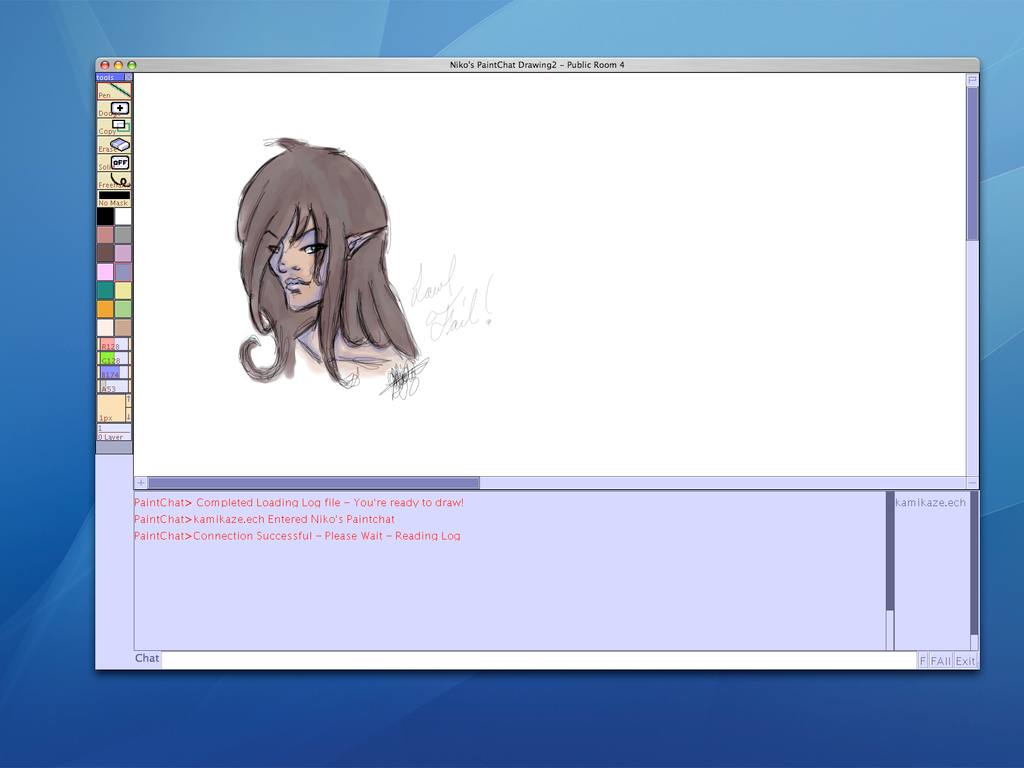The image size is (1024, 768).
Task: Select user kamikaze.ech in the user list
Action: [x=930, y=502]
